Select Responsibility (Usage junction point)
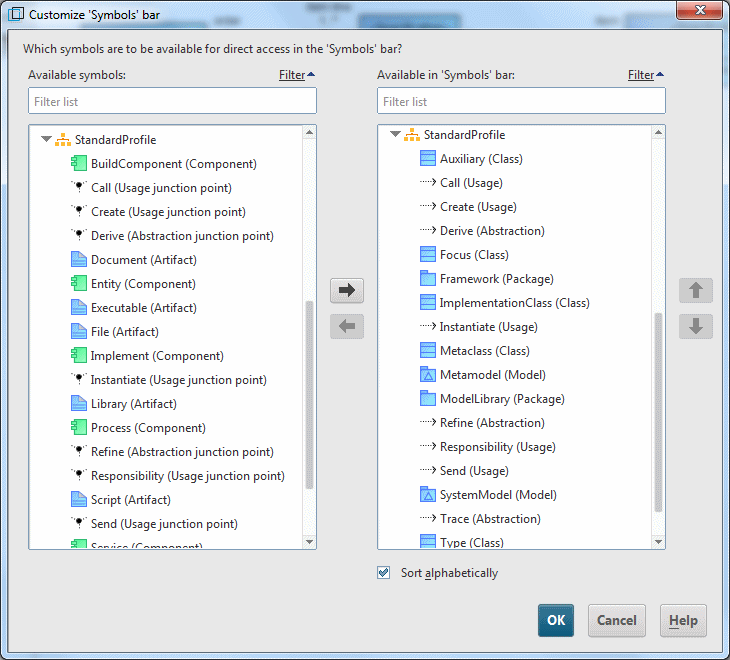Viewport: 730px width, 660px height. click(188, 476)
